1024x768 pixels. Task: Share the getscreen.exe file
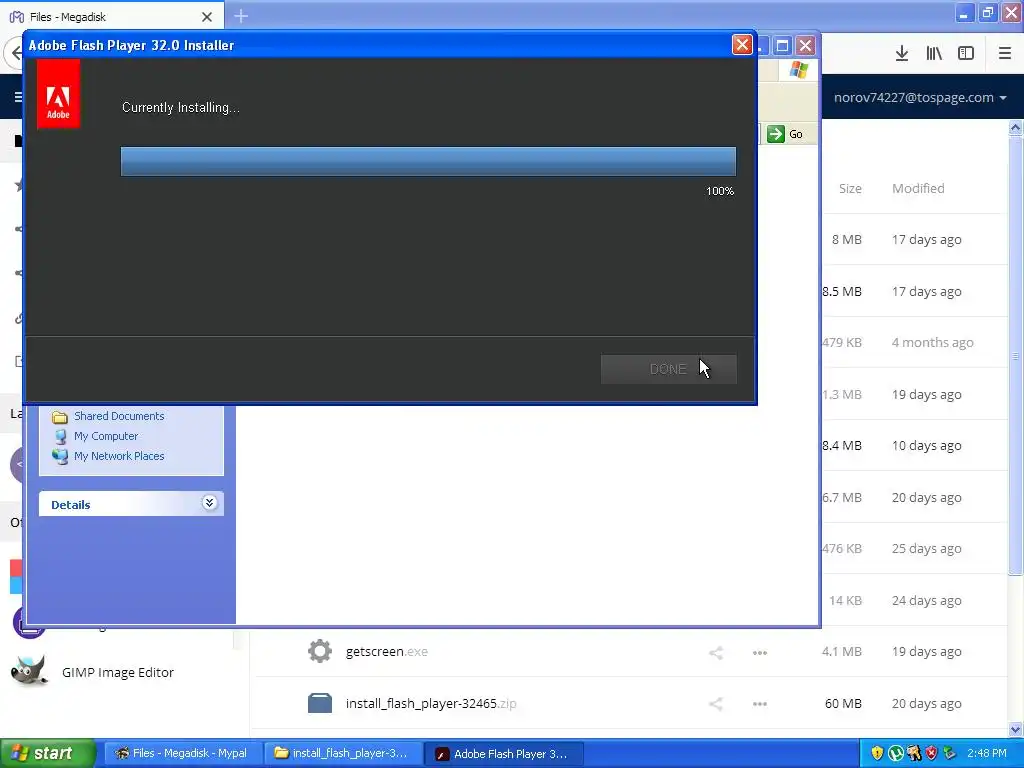[x=716, y=652]
